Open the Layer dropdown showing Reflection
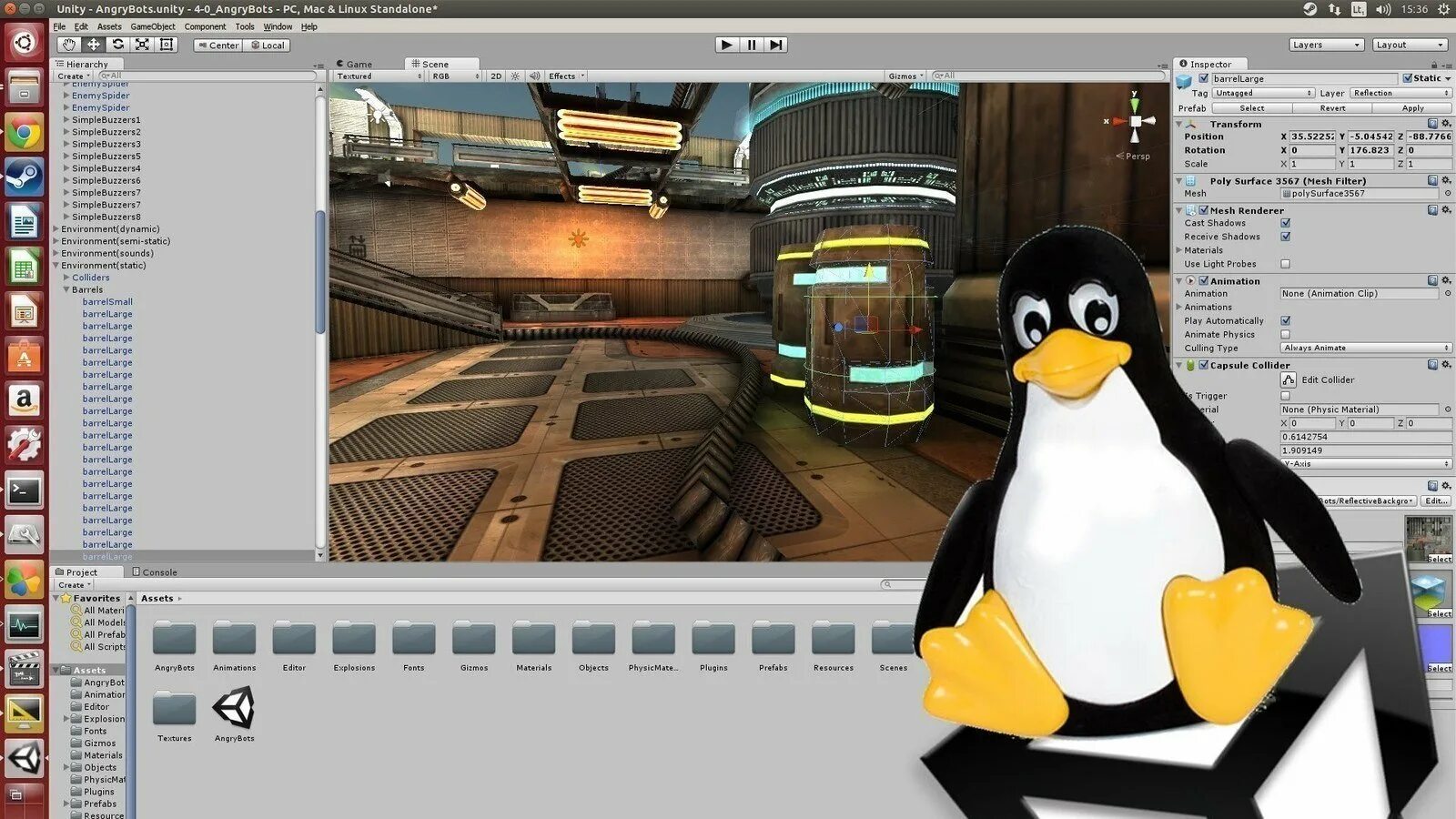Image resolution: width=1456 pixels, height=819 pixels. click(1400, 93)
